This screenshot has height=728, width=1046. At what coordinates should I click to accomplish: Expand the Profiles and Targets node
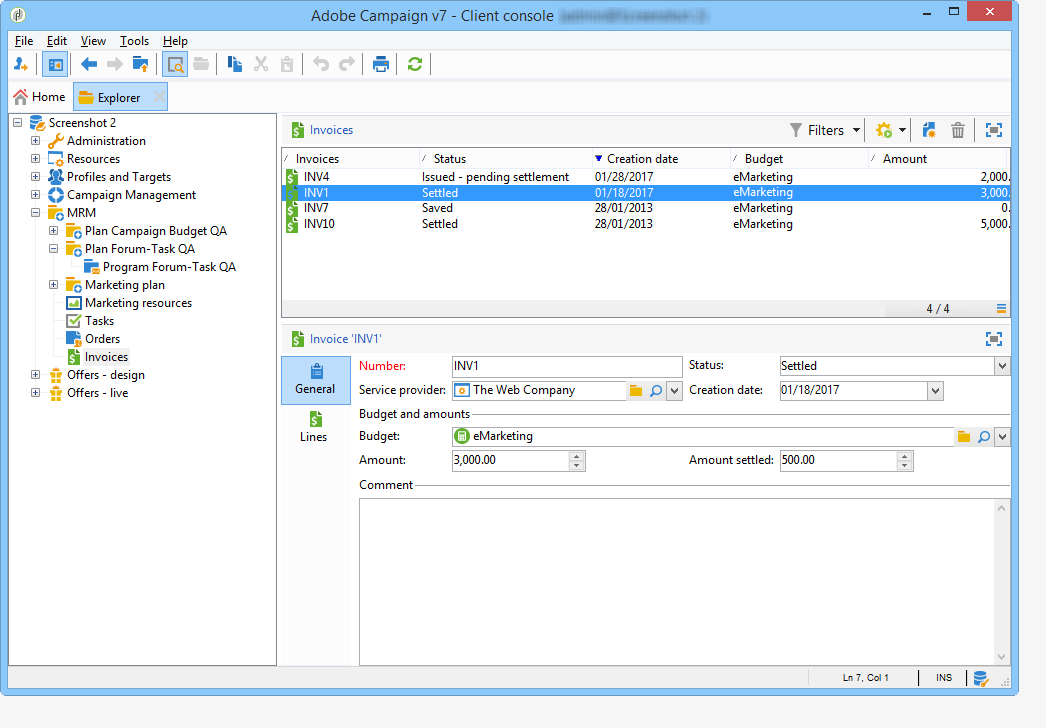[35, 177]
